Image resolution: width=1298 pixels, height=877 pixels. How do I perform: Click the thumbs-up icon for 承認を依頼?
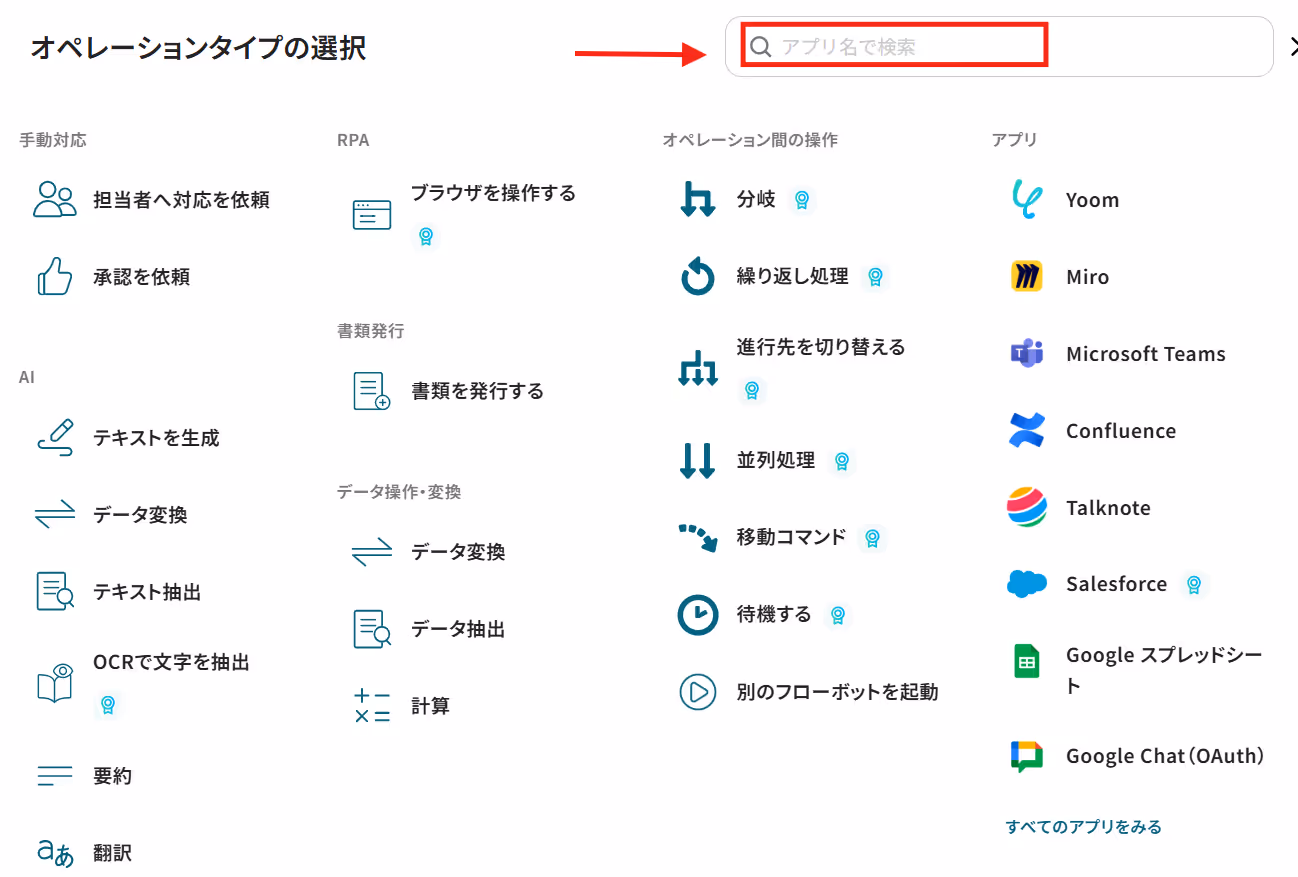click(54, 277)
